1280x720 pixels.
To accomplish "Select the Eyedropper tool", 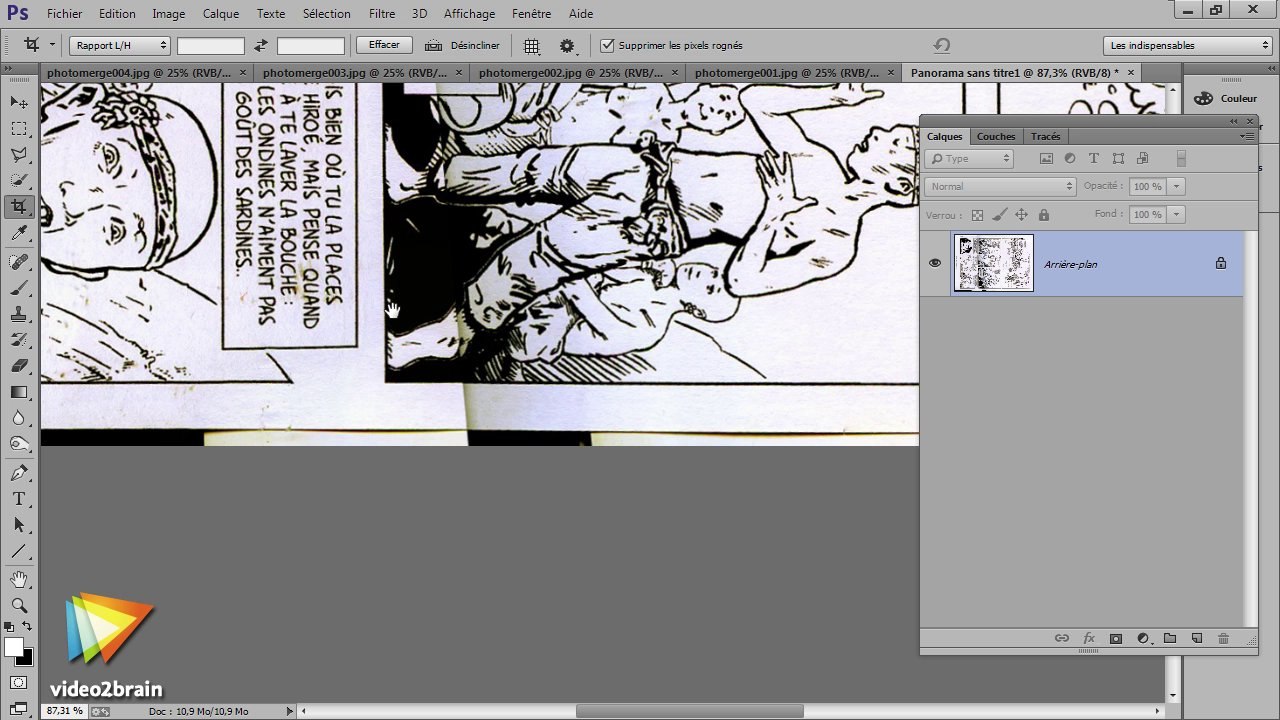I will [x=19, y=233].
